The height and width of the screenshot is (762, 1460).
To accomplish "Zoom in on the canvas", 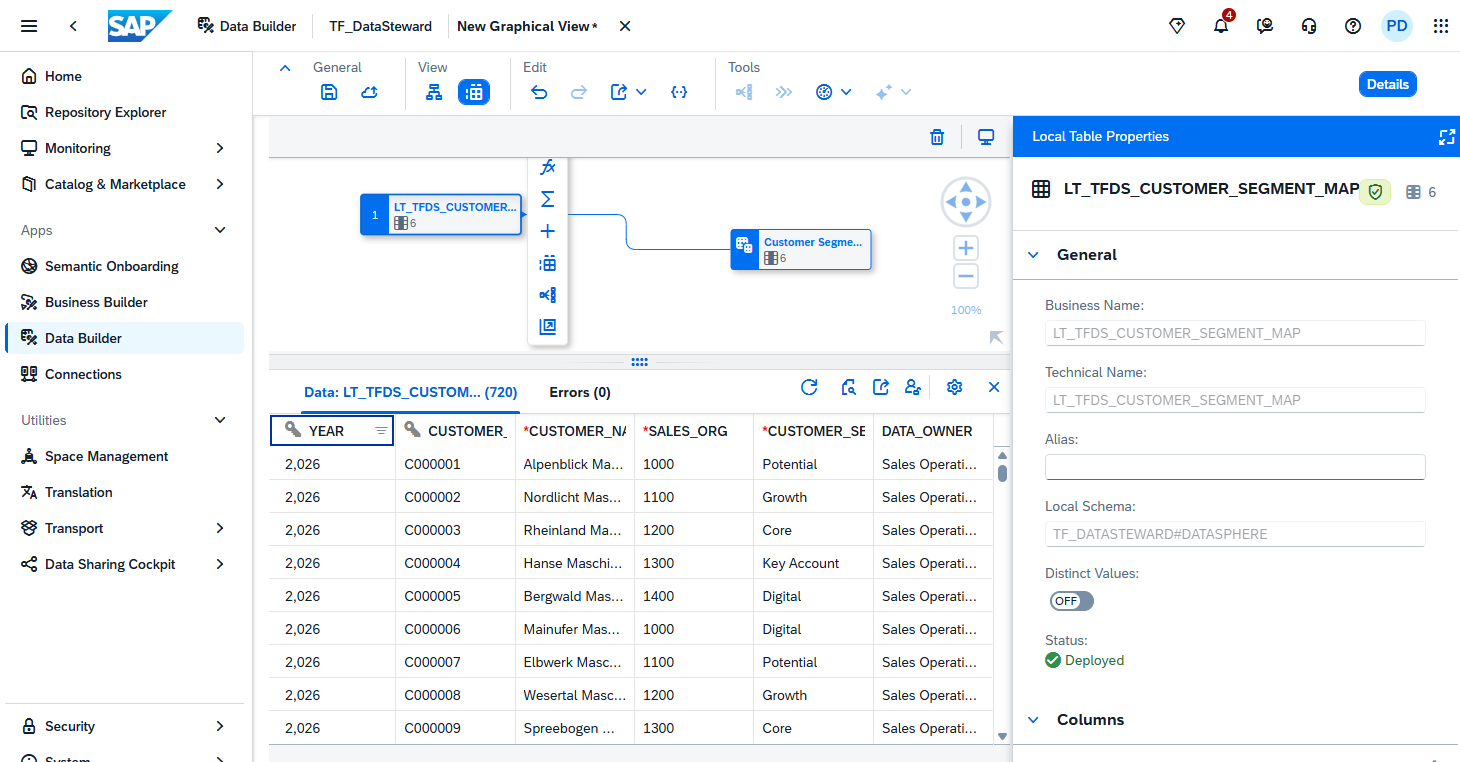I will 966,248.
